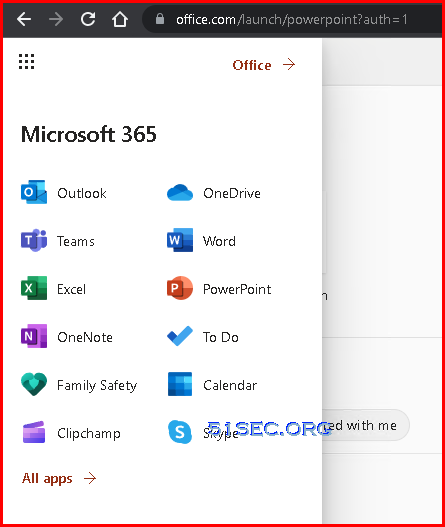Select the Shared with me filter pill

coord(366,425)
